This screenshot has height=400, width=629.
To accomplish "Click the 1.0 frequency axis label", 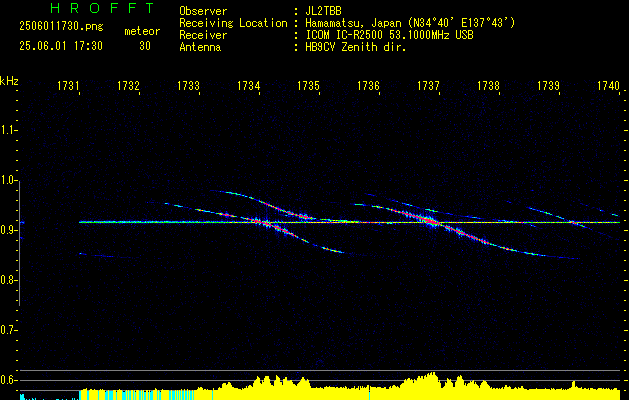I will (x=8, y=181).
